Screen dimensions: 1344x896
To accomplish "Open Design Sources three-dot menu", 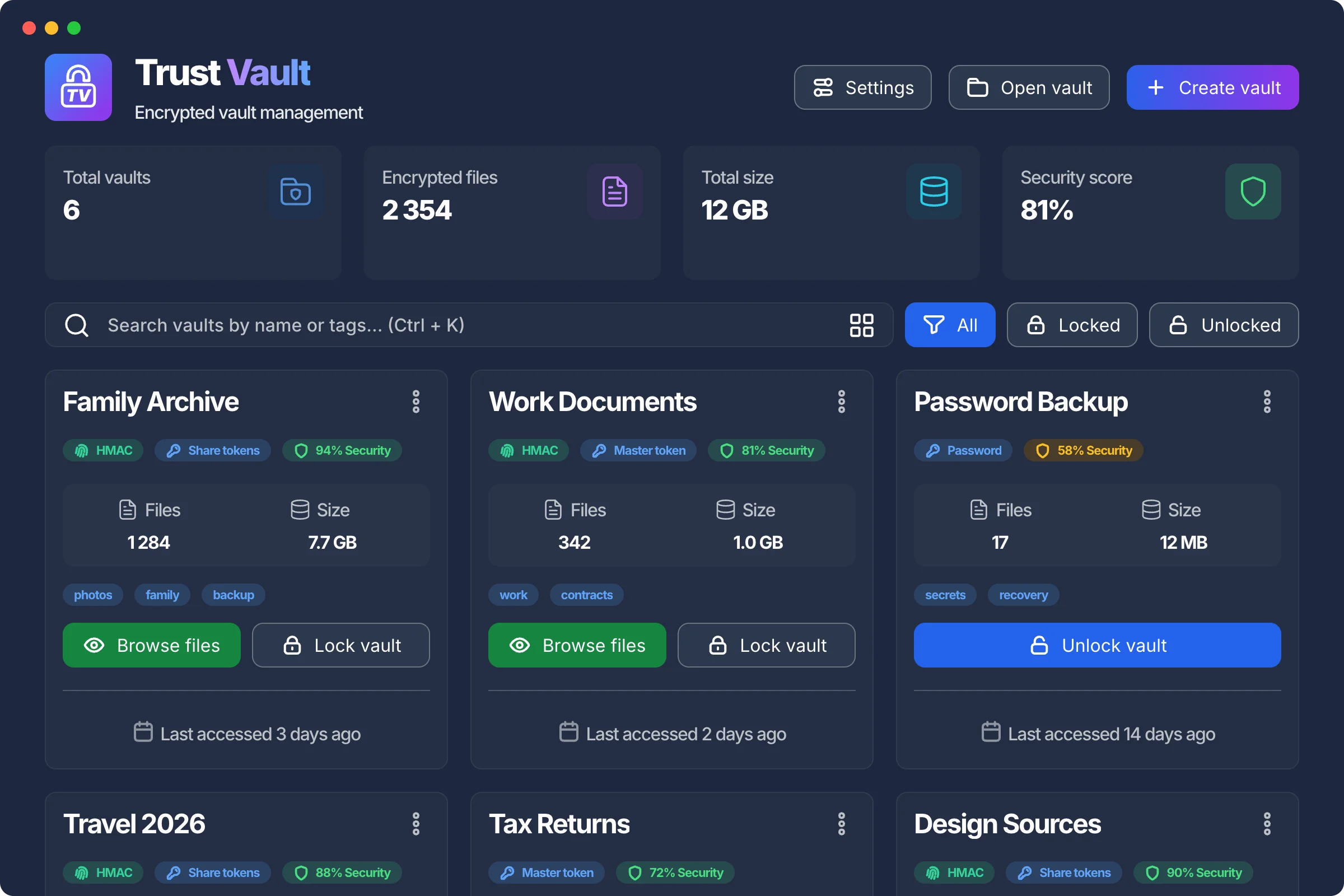I will [x=1267, y=824].
